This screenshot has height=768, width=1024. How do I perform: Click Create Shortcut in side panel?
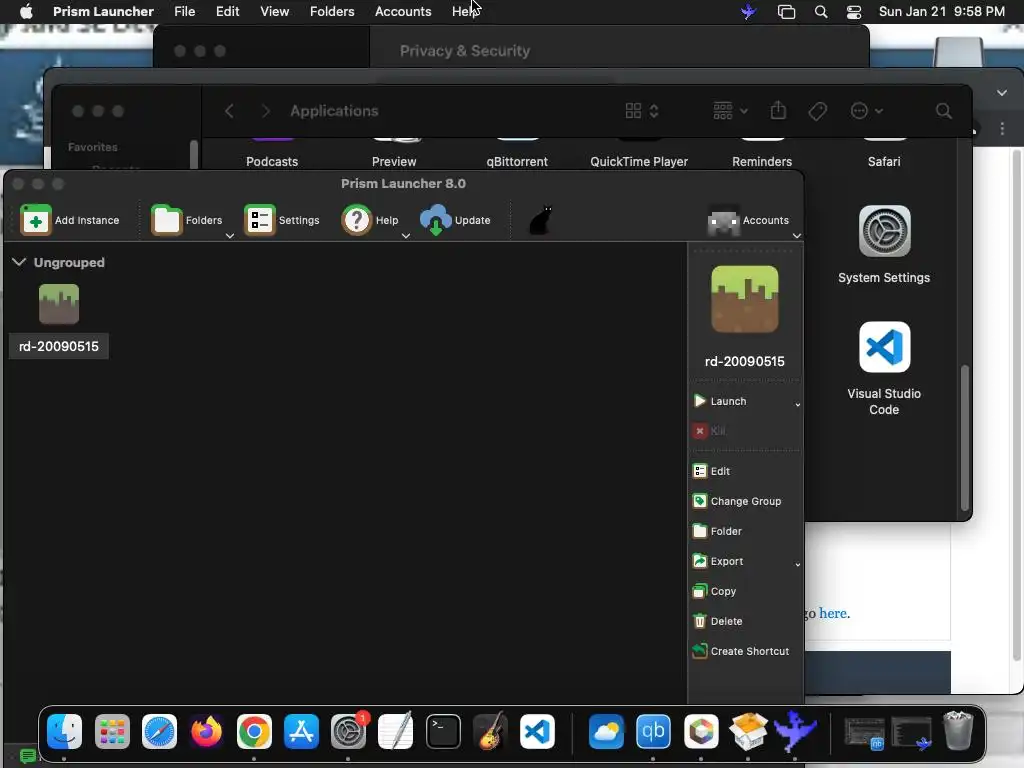click(x=741, y=651)
